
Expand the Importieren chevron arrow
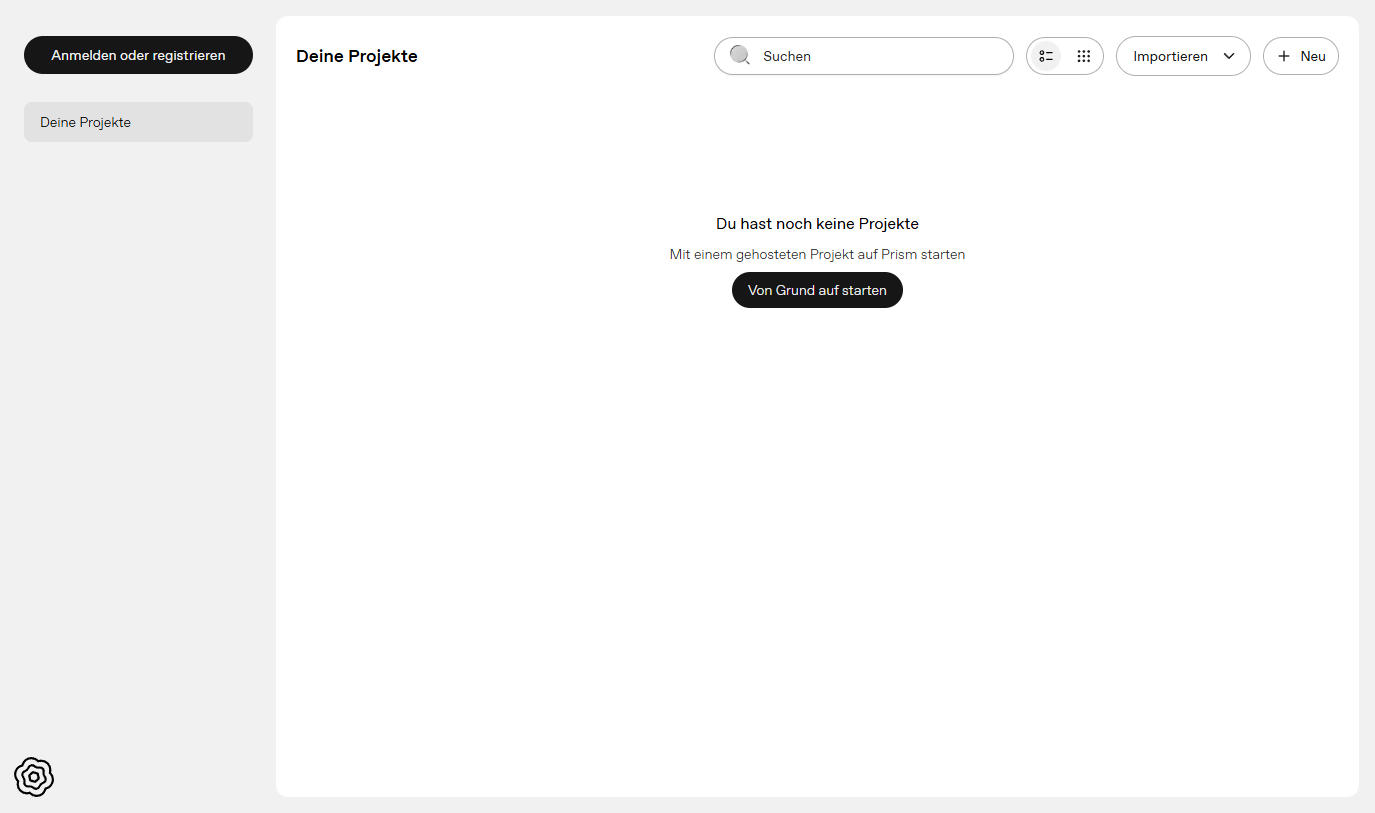coord(1229,56)
